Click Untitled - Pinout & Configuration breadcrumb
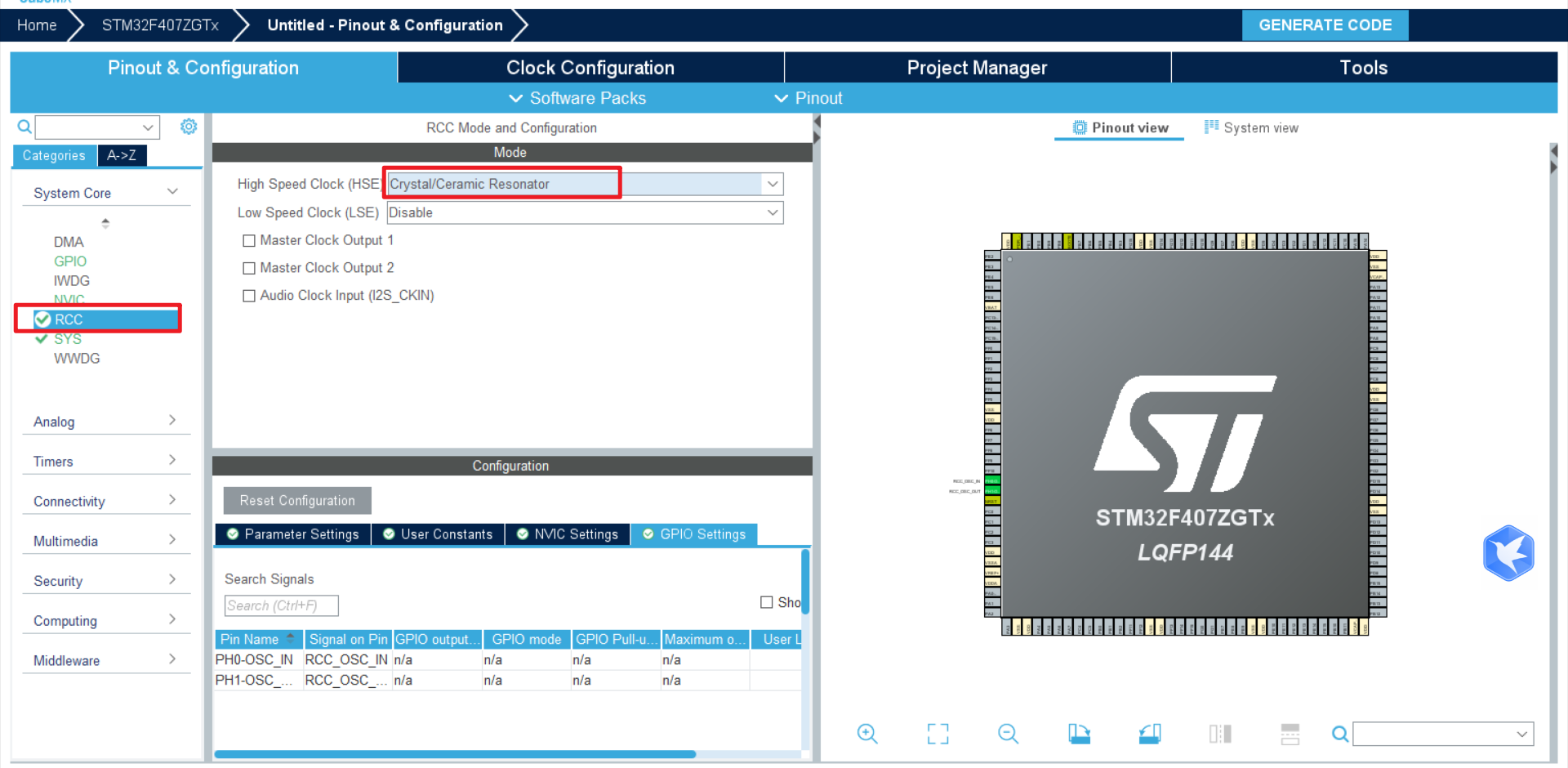Screen dimensions: 1568x768 [385, 25]
